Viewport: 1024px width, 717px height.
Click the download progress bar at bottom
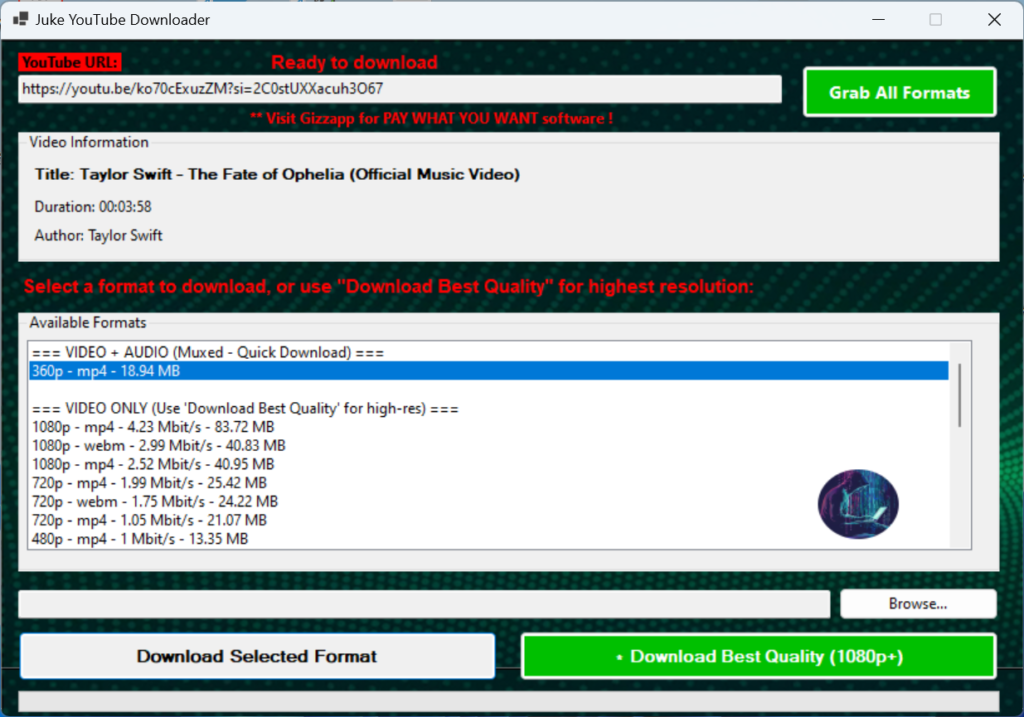coord(508,701)
